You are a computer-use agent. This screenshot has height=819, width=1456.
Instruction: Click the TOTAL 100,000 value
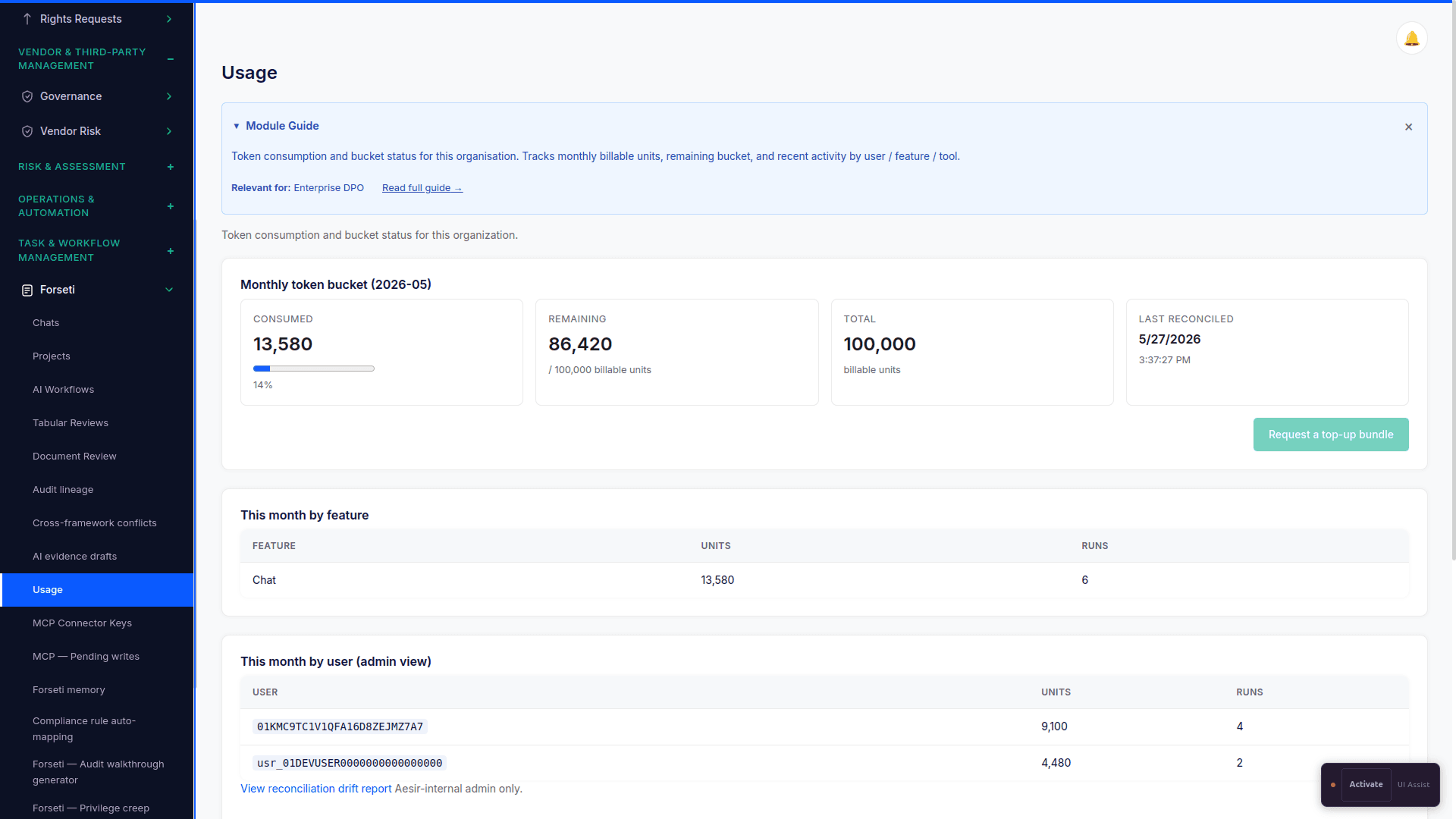coord(879,344)
